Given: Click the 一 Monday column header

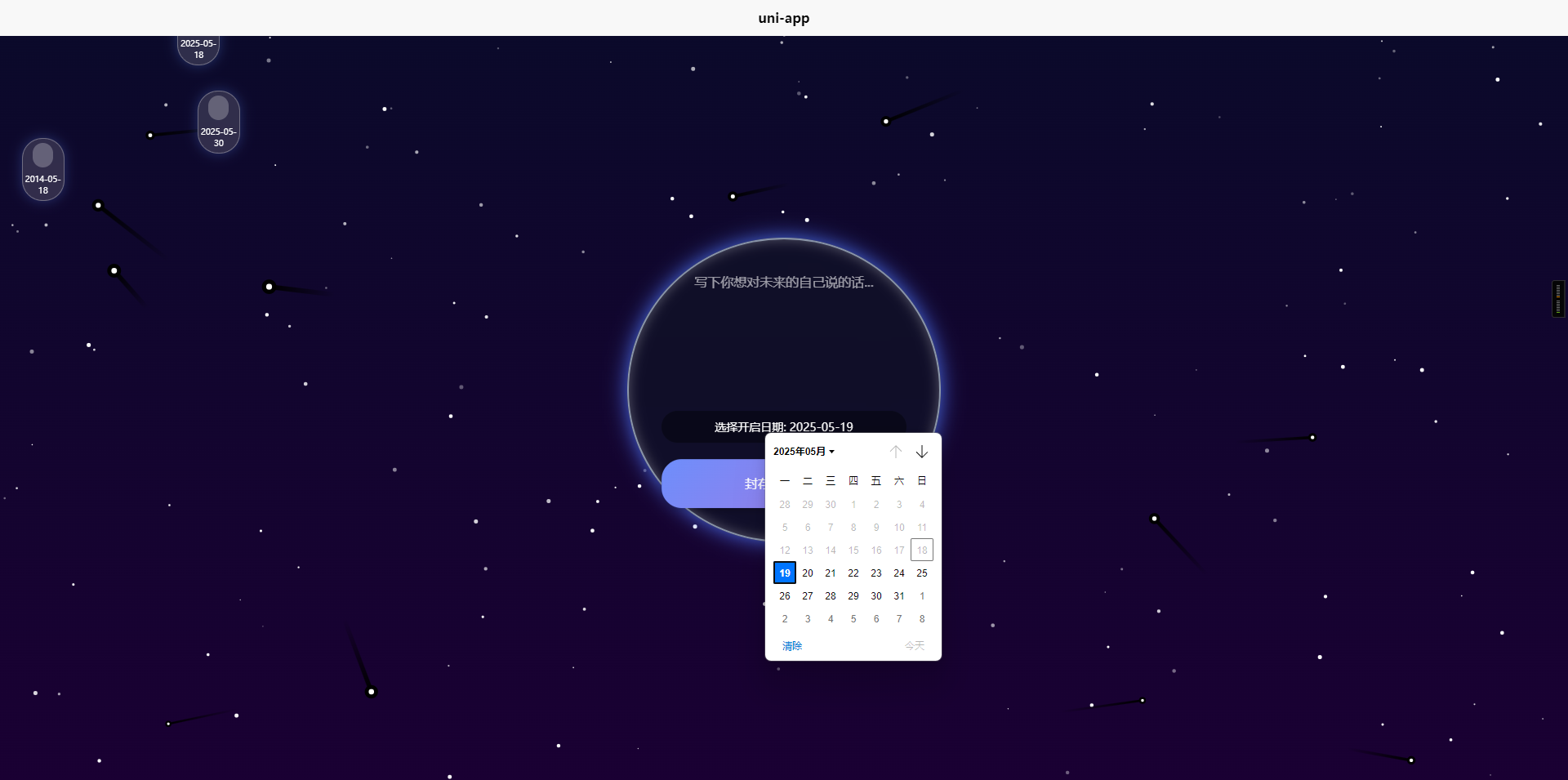Looking at the screenshot, I should click(x=785, y=481).
